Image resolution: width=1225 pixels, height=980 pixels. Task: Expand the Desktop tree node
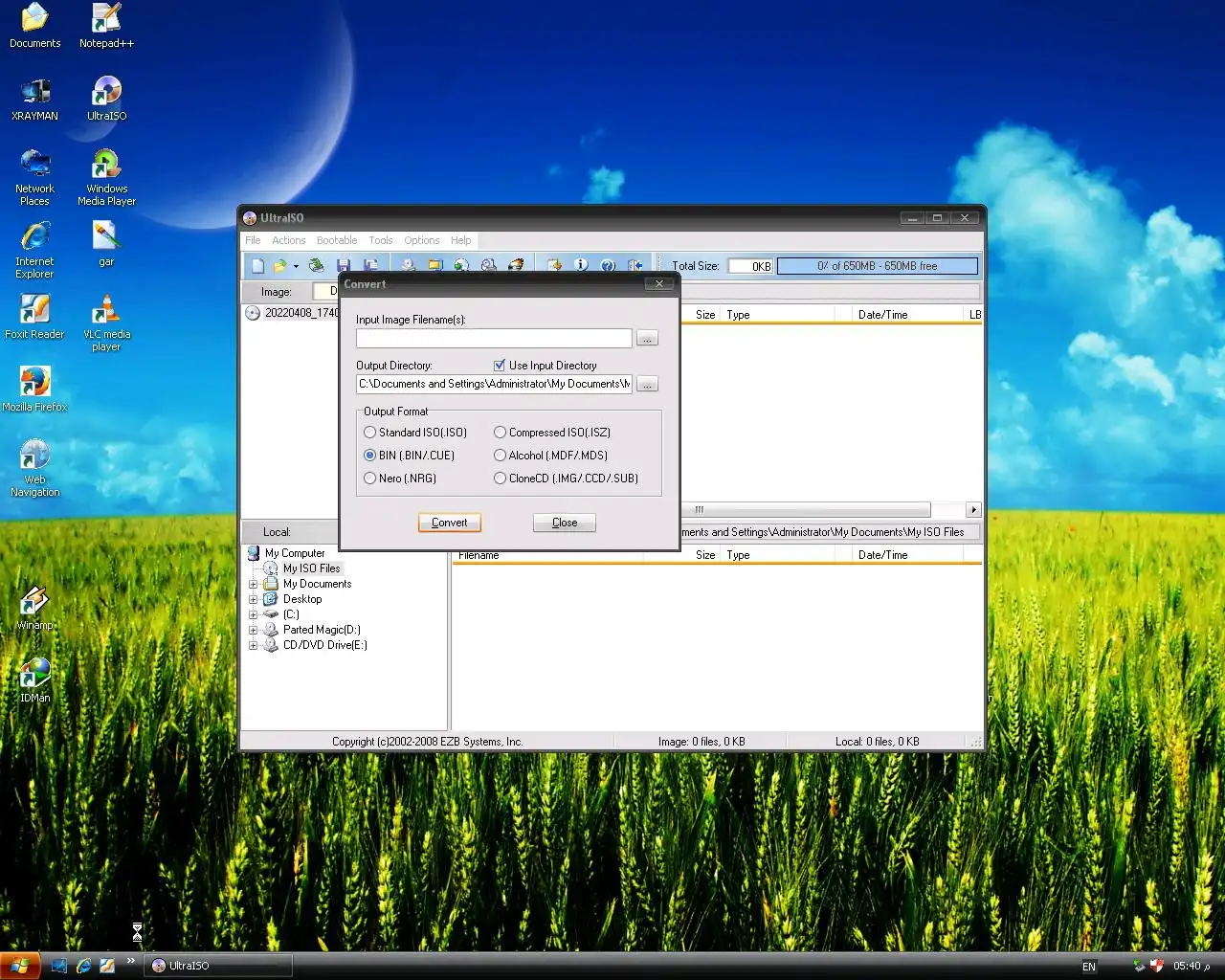(253, 599)
